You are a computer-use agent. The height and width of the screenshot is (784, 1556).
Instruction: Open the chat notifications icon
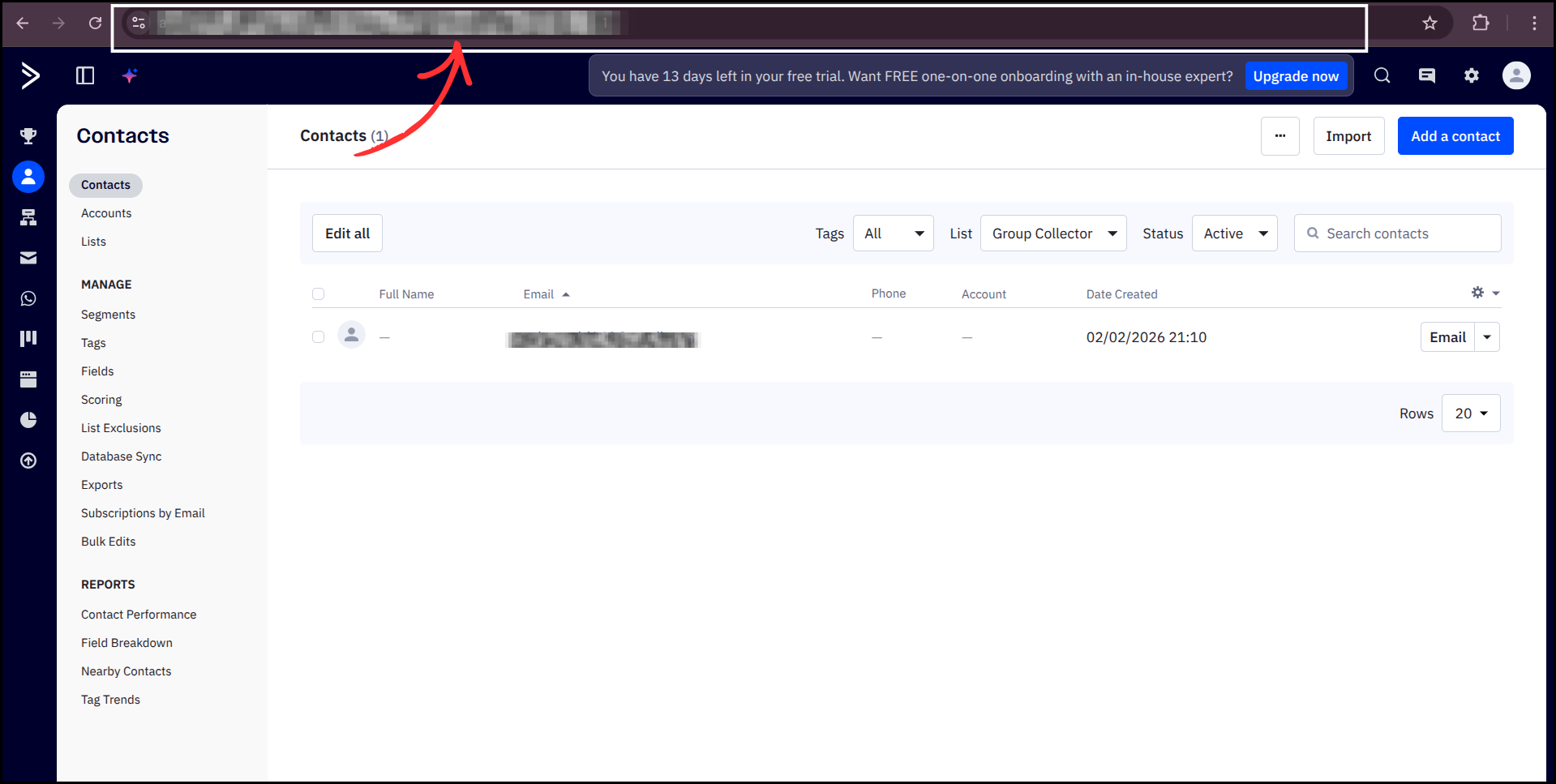pyautogui.click(x=1426, y=75)
